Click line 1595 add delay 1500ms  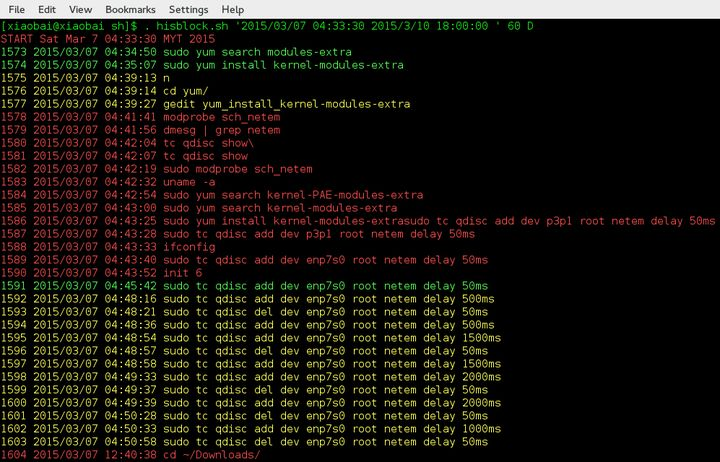pyautogui.click(x=251, y=338)
